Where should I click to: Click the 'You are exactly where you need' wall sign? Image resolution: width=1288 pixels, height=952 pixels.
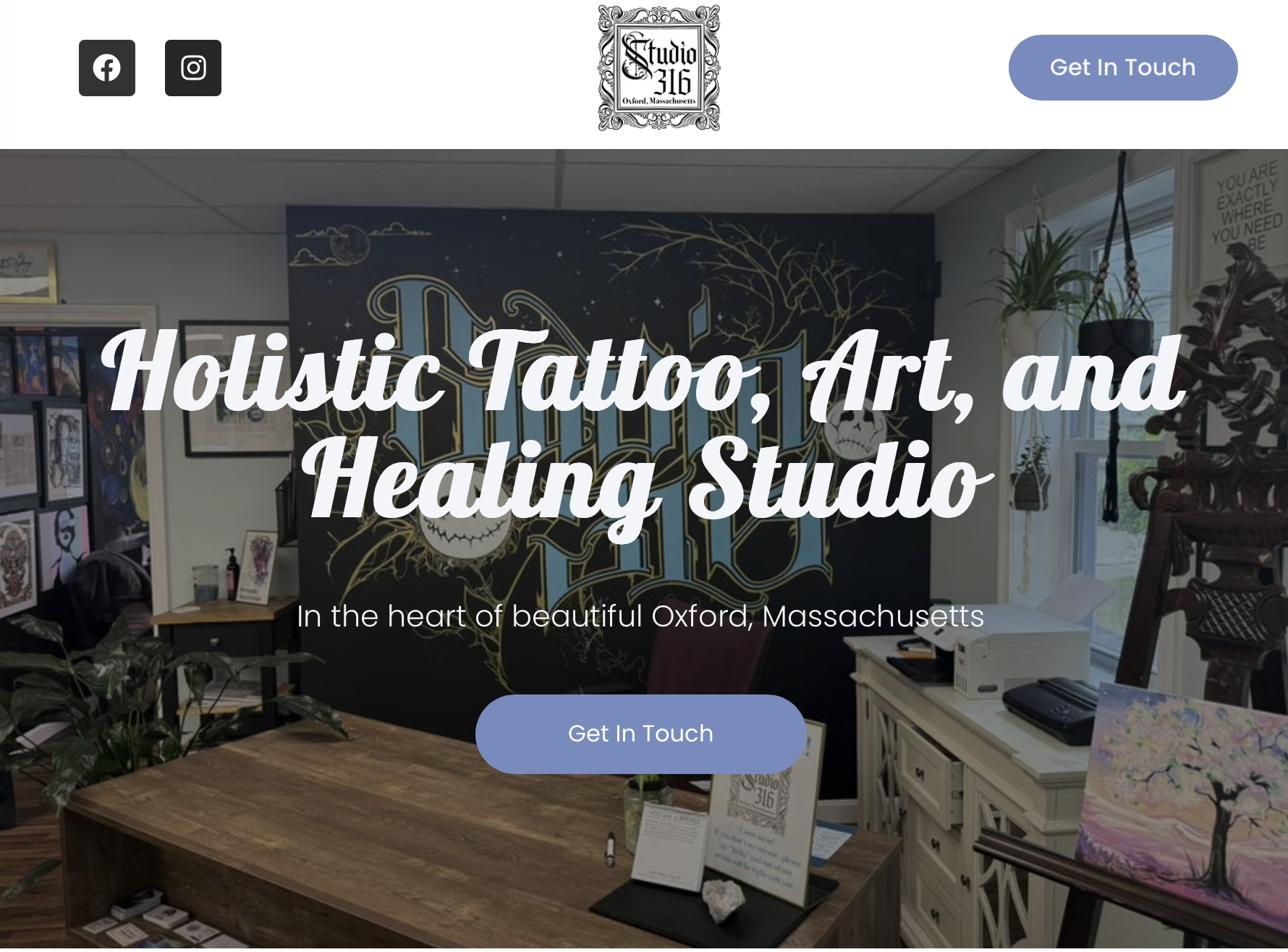click(x=1246, y=210)
